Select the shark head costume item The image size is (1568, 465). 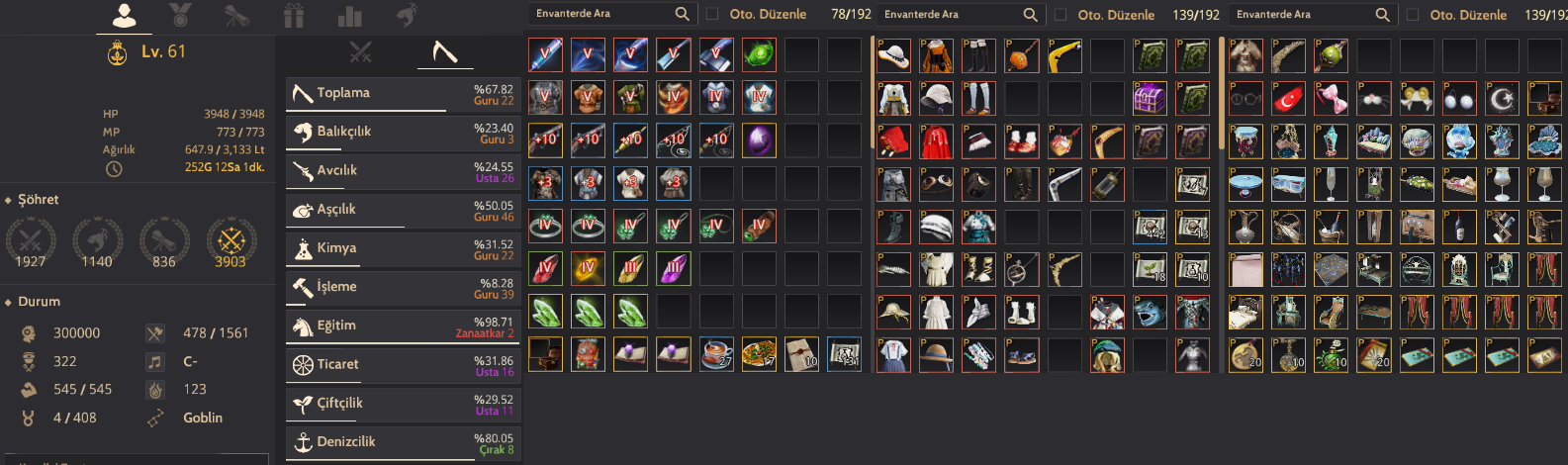coord(1150,312)
